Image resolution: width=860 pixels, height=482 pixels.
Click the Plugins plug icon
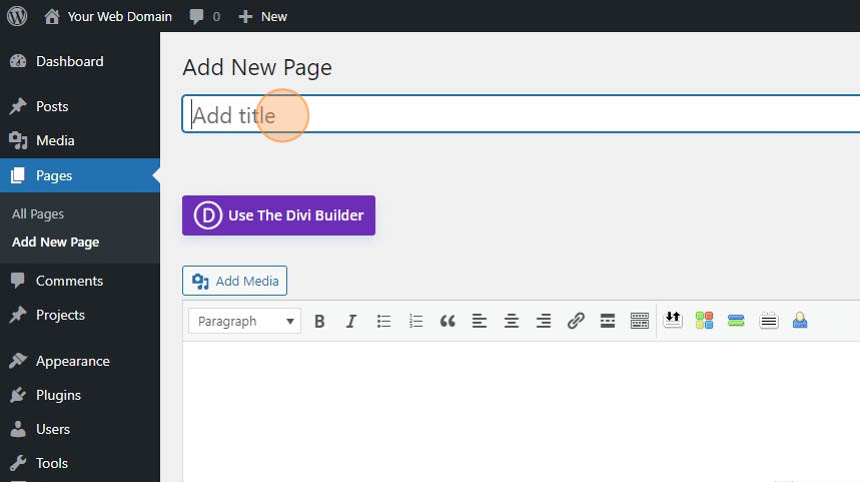[18, 395]
